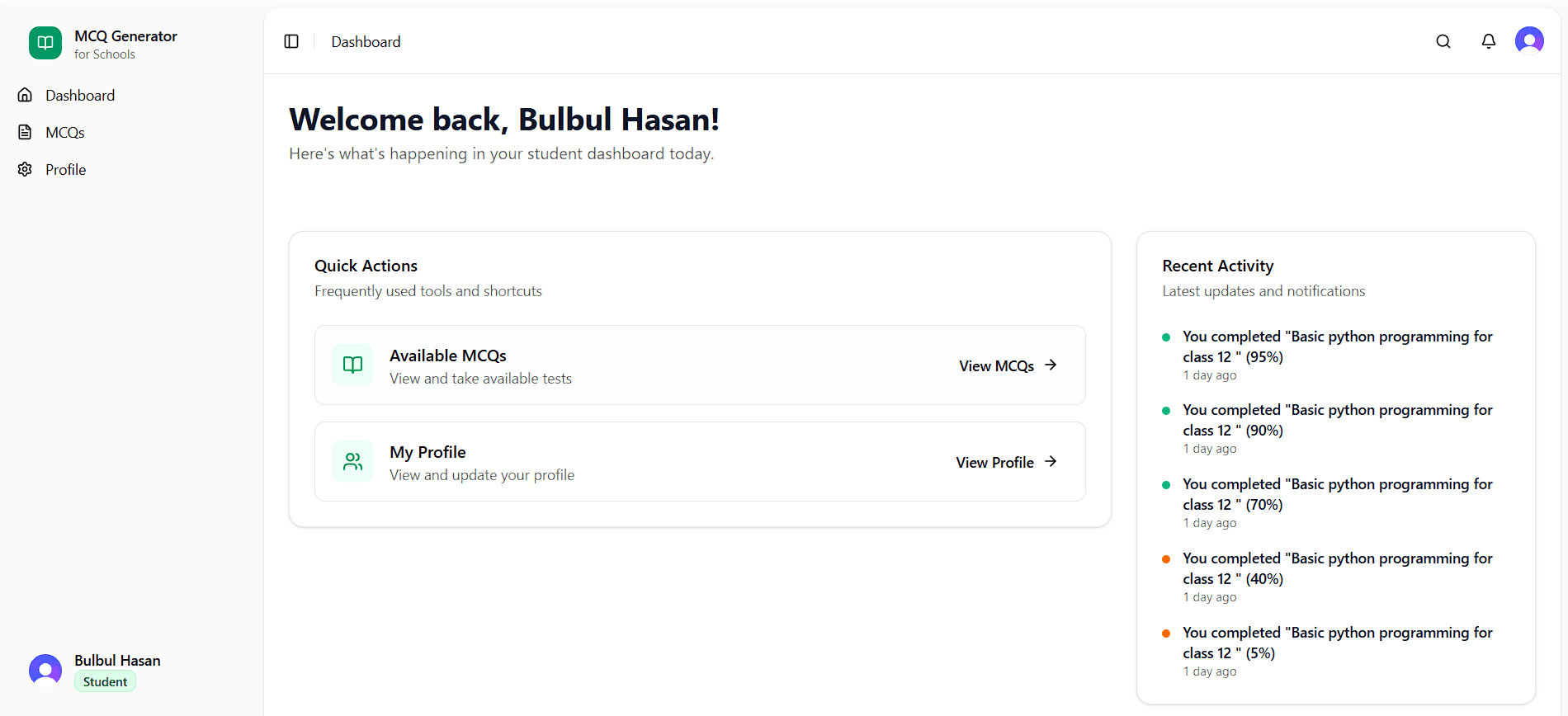The height and width of the screenshot is (716, 1568).
Task: Open MCQs in the sidebar menu
Action: [65, 133]
